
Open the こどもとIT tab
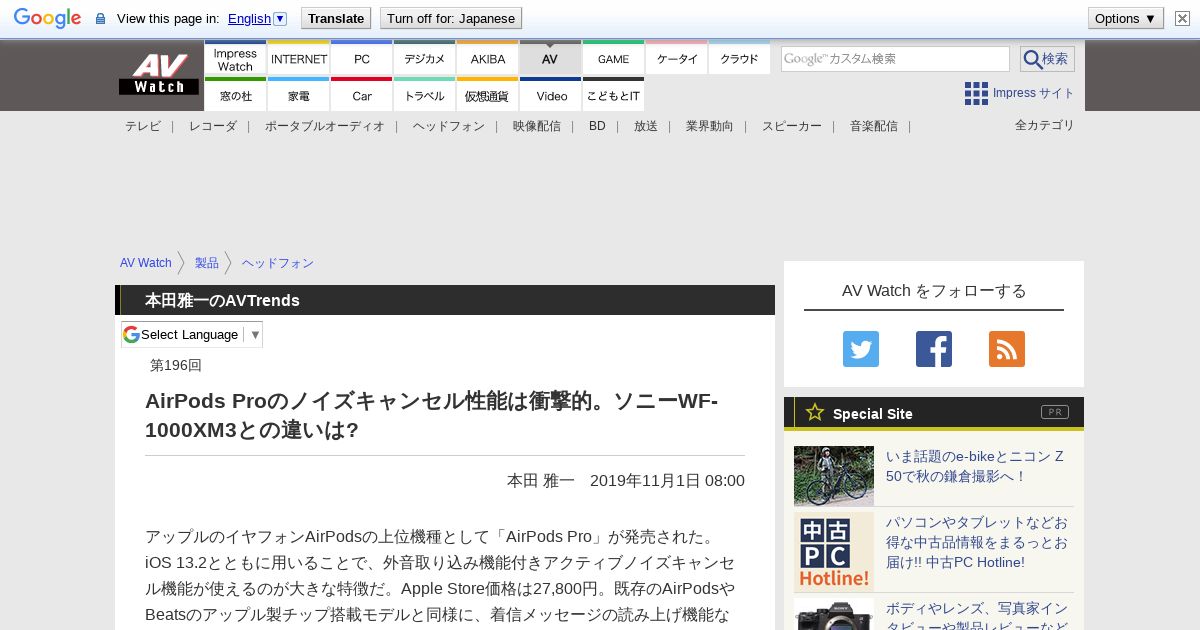pyautogui.click(x=613, y=95)
